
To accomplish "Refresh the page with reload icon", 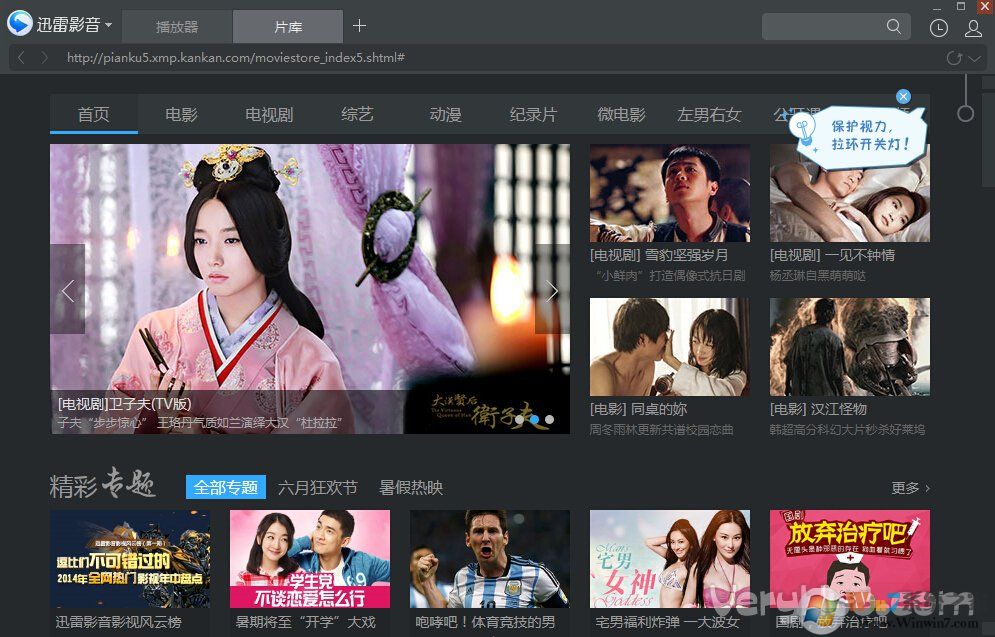I will point(954,58).
